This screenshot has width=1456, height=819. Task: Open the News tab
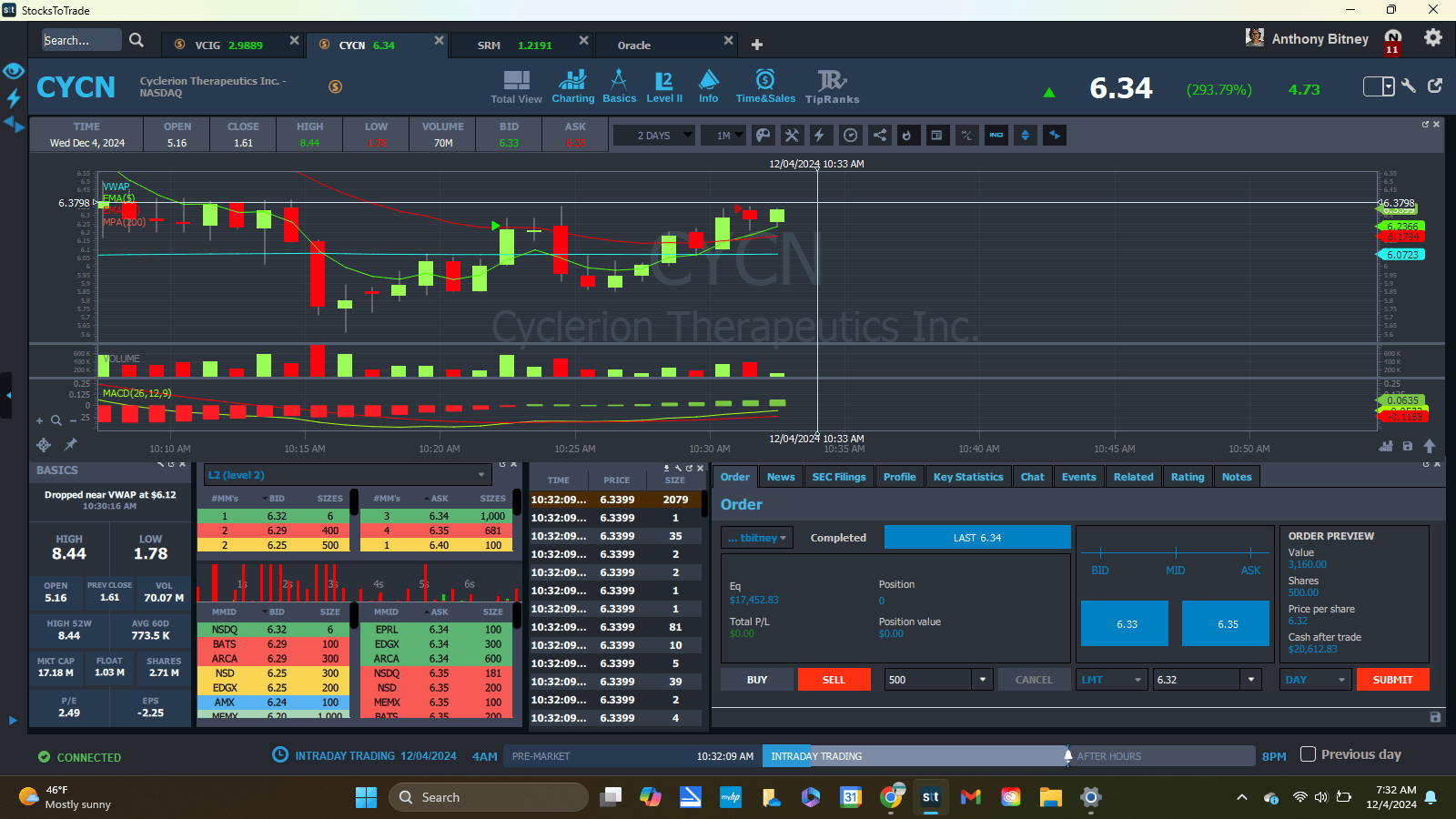(781, 477)
